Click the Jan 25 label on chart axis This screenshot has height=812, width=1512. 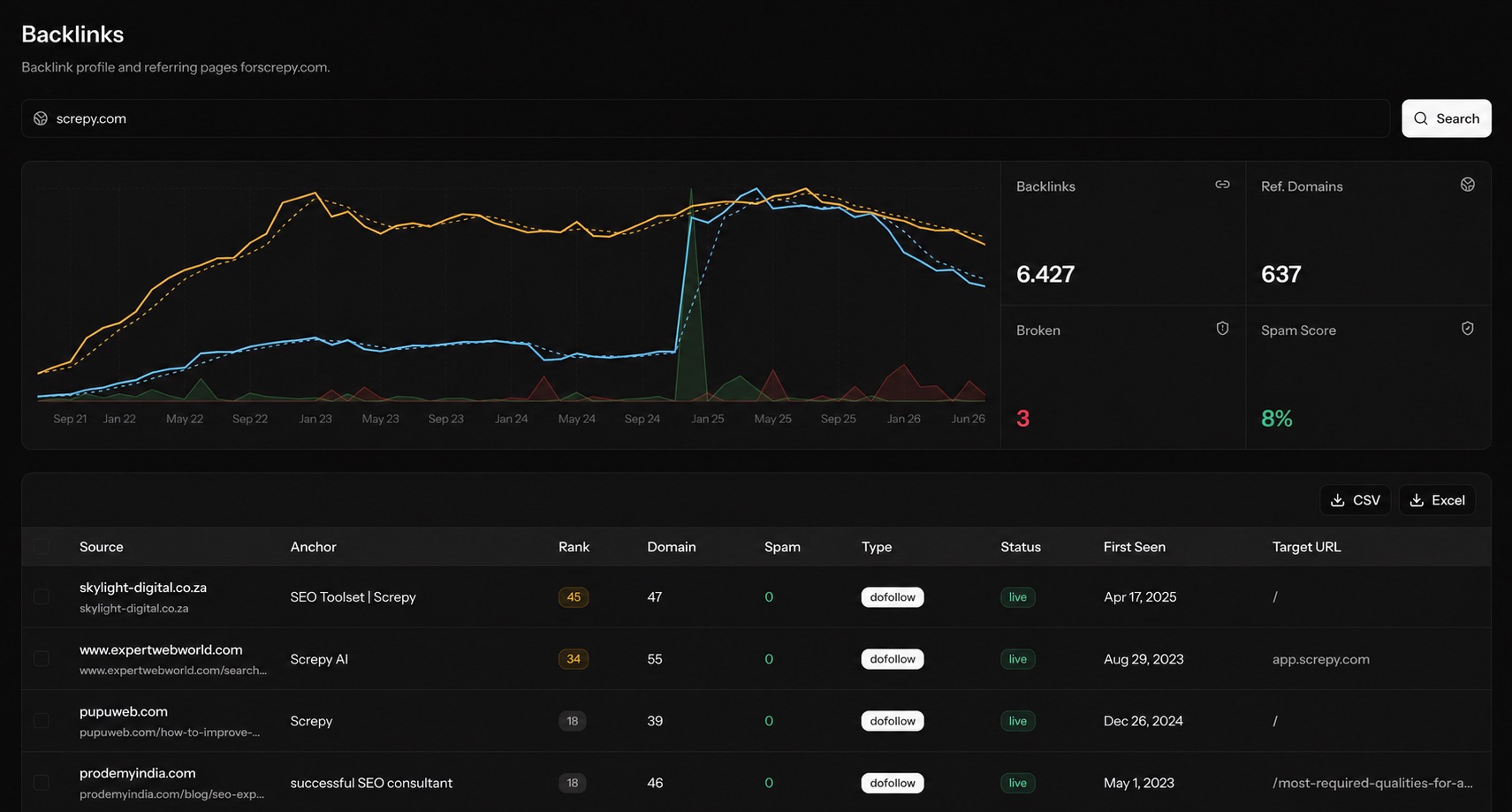pos(708,419)
